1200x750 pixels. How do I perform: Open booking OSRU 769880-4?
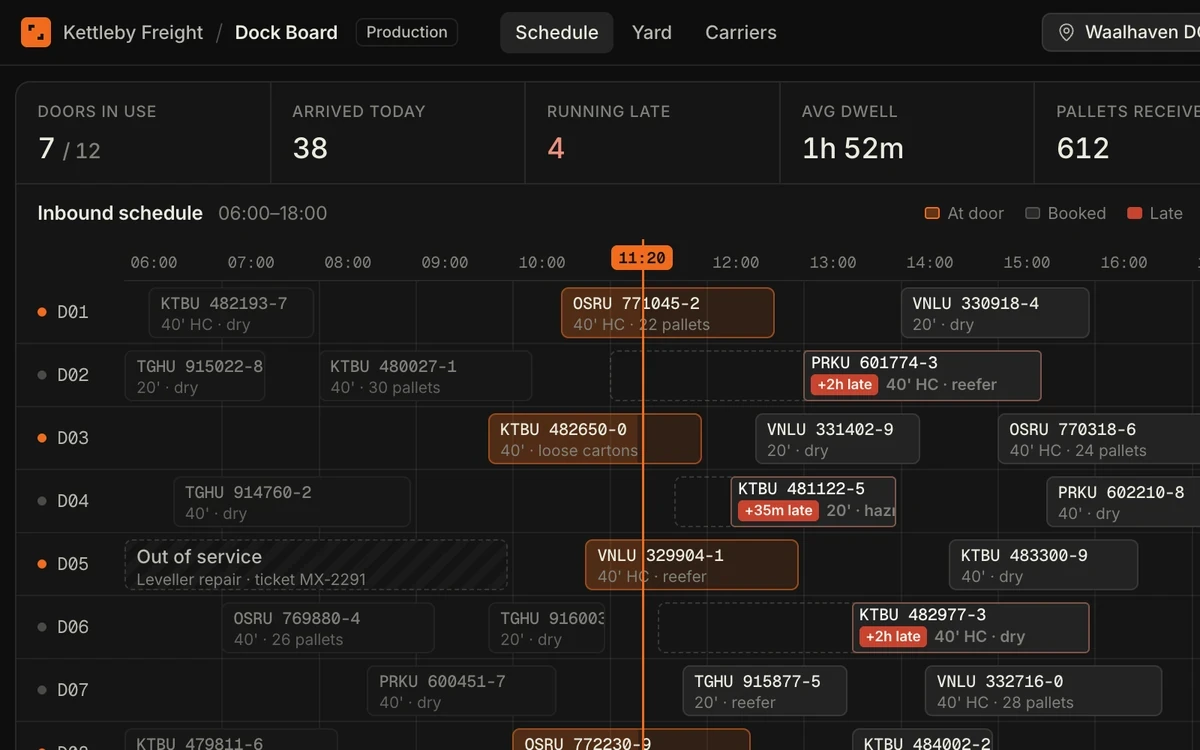(328, 628)
